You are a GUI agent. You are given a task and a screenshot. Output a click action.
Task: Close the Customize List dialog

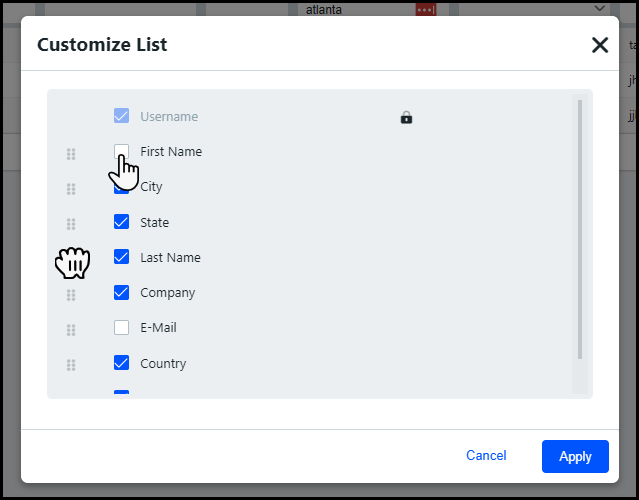(600, 44)
